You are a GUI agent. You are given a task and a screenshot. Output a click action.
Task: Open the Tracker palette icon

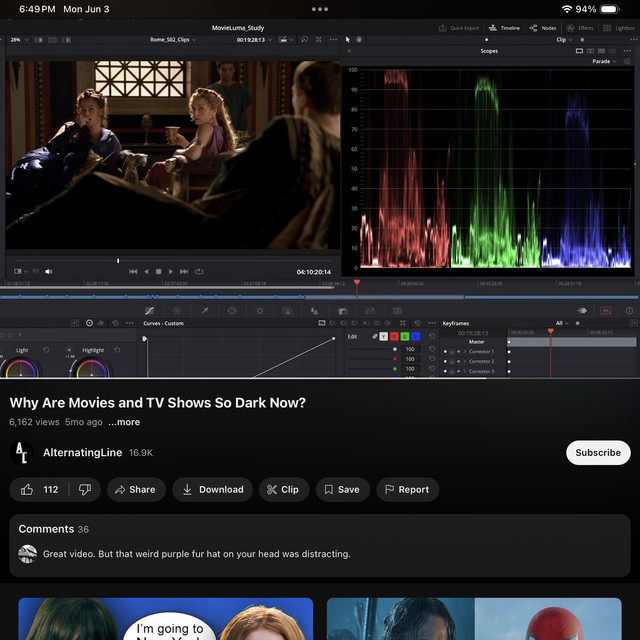259,311
